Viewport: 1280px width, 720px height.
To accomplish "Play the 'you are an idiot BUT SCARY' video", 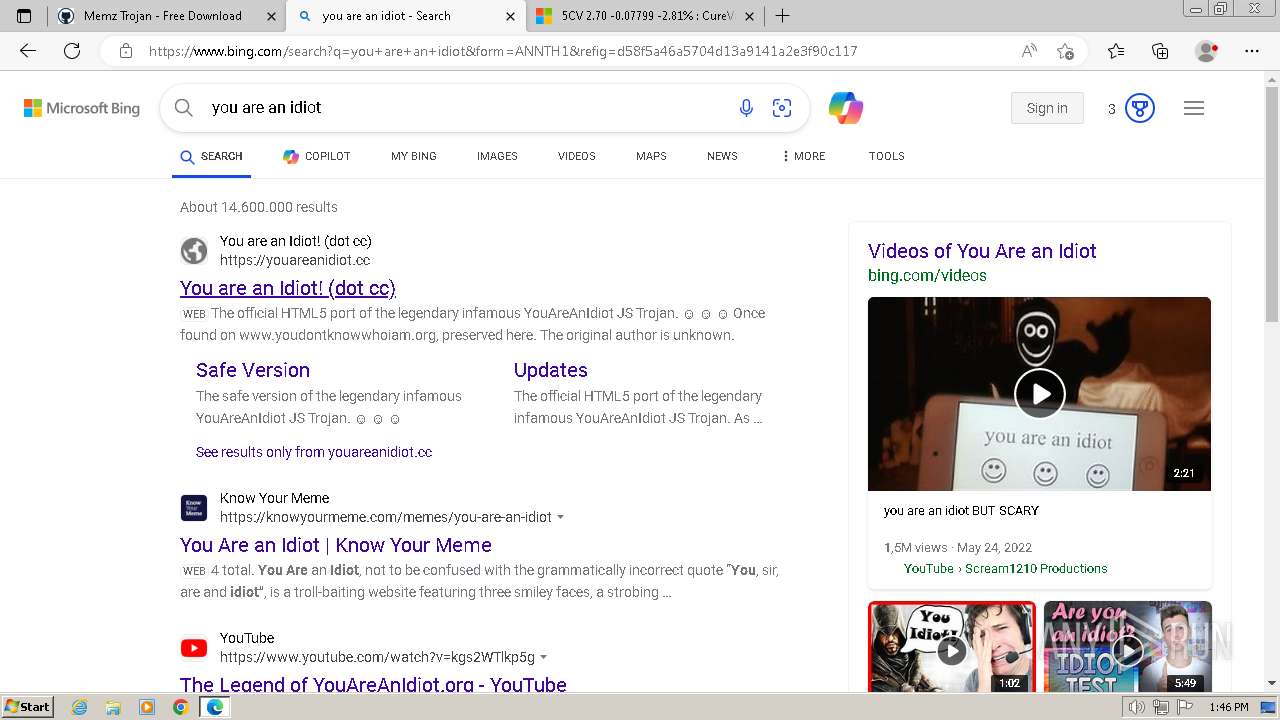I will click(x=1040, y=394).
